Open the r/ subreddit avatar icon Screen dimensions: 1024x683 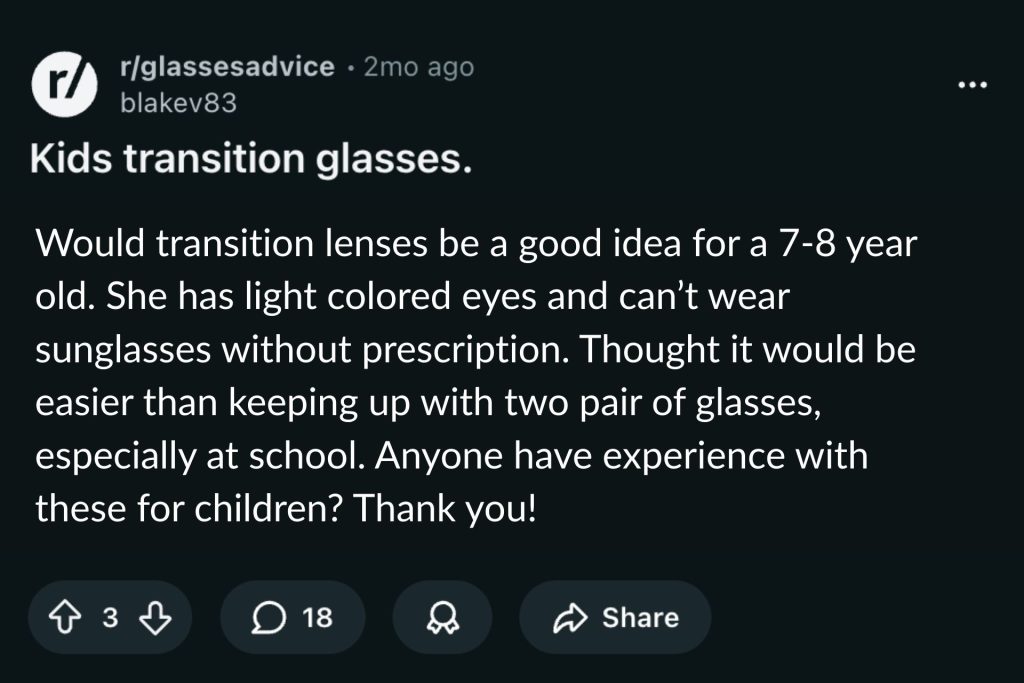pyautogui.click(x=59, y=83)
